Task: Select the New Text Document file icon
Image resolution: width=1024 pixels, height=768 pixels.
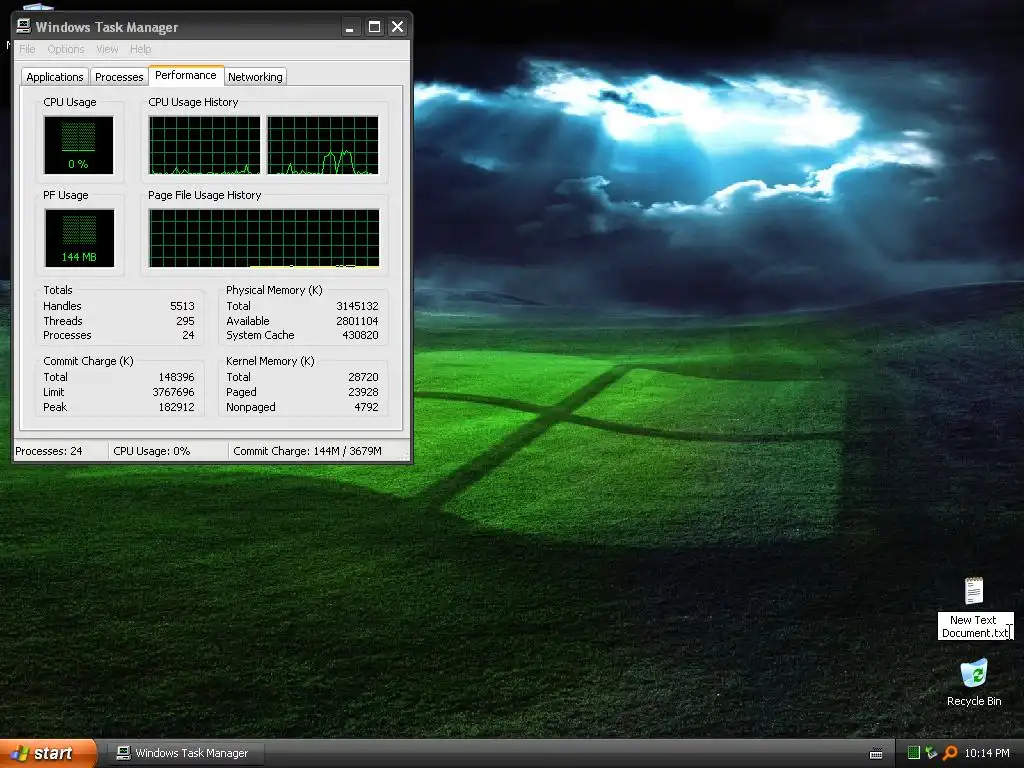Action: pyautogui.click(x=974, y=590)
